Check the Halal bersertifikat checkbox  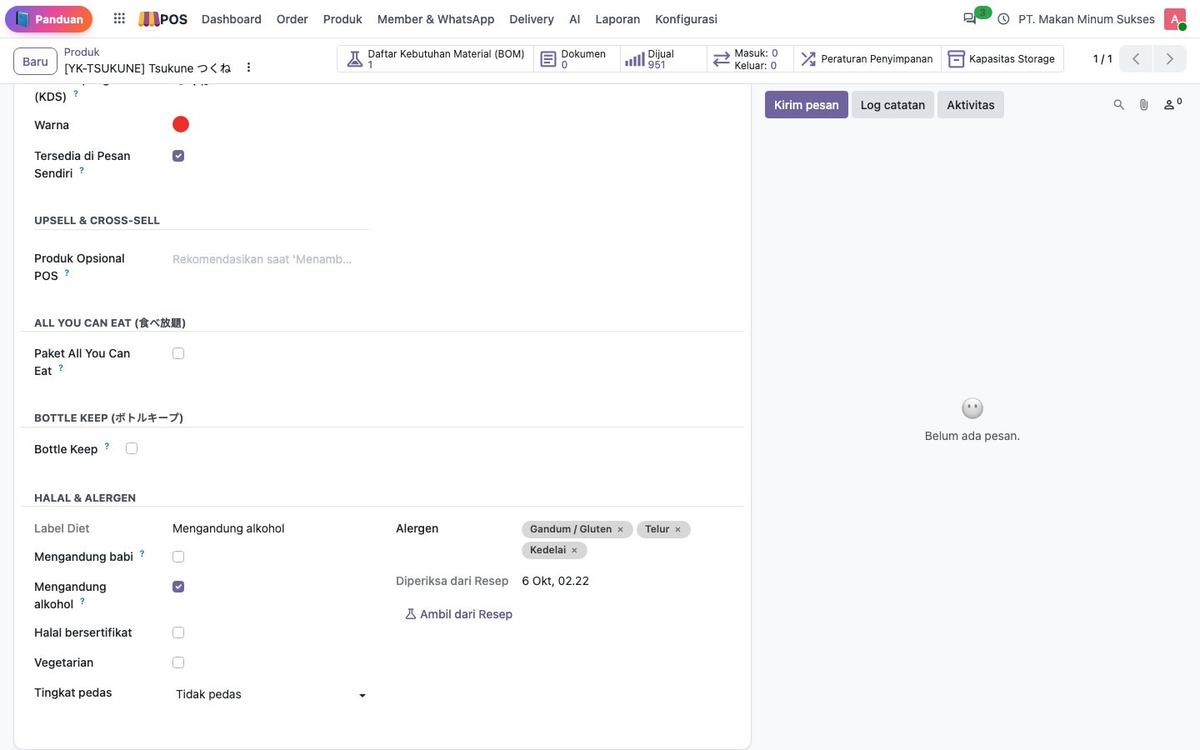178,633
